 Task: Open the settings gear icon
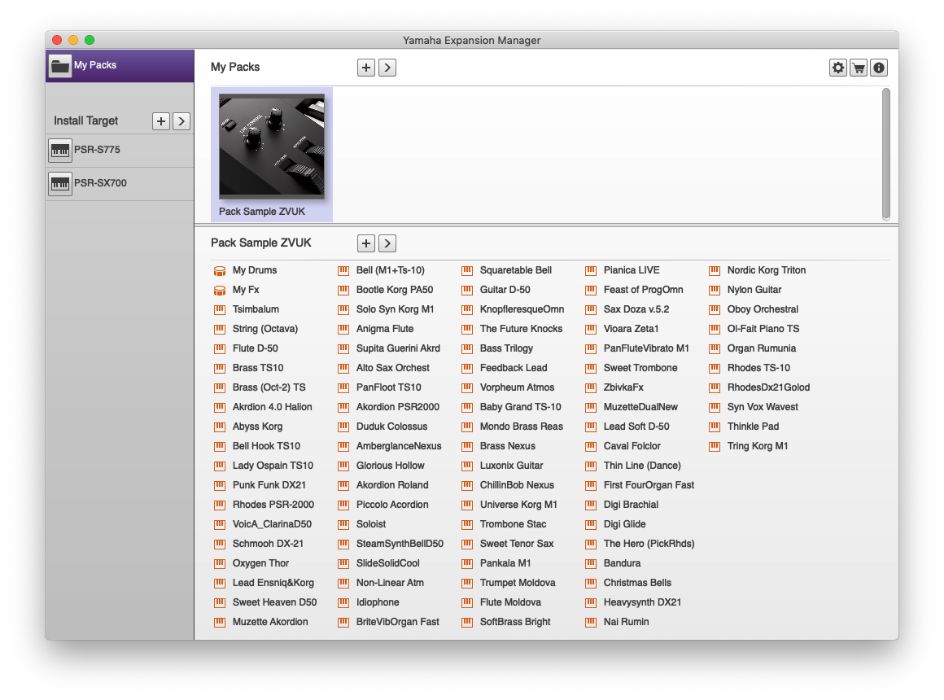point(837,67)
